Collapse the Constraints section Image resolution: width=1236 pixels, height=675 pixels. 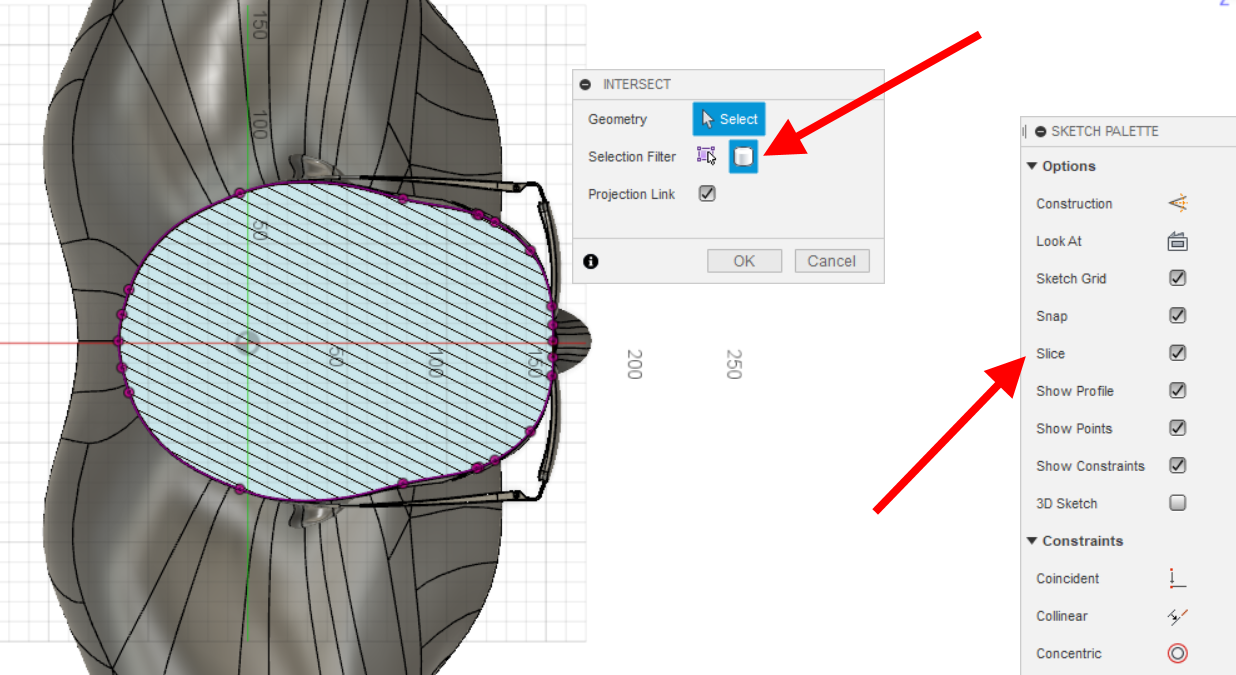[x=1032, y=541]
